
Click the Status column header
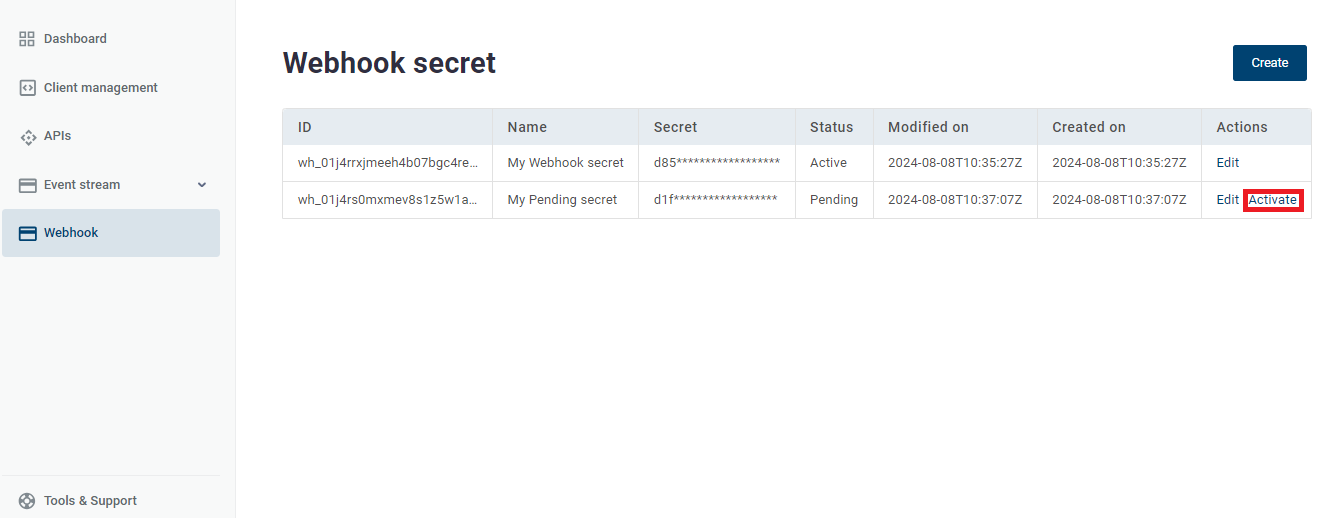[831, 127]
